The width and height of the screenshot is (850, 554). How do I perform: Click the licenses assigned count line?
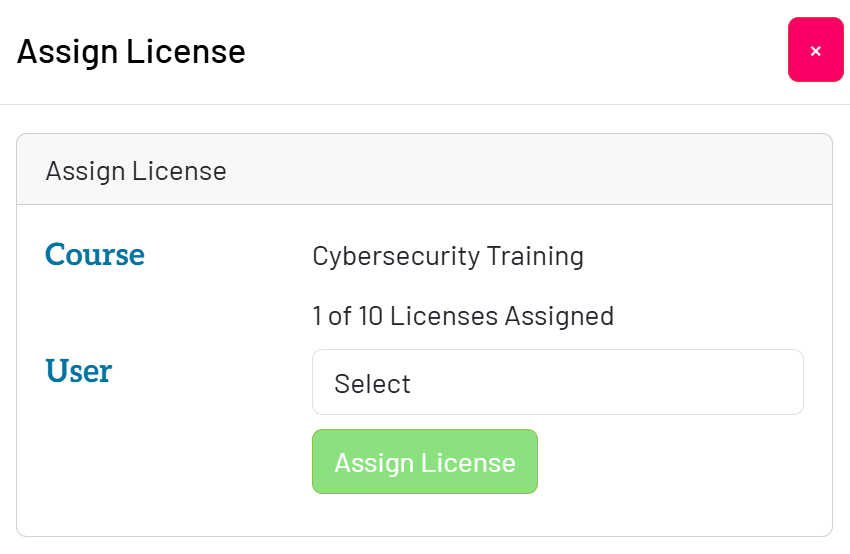click(463, 317)
